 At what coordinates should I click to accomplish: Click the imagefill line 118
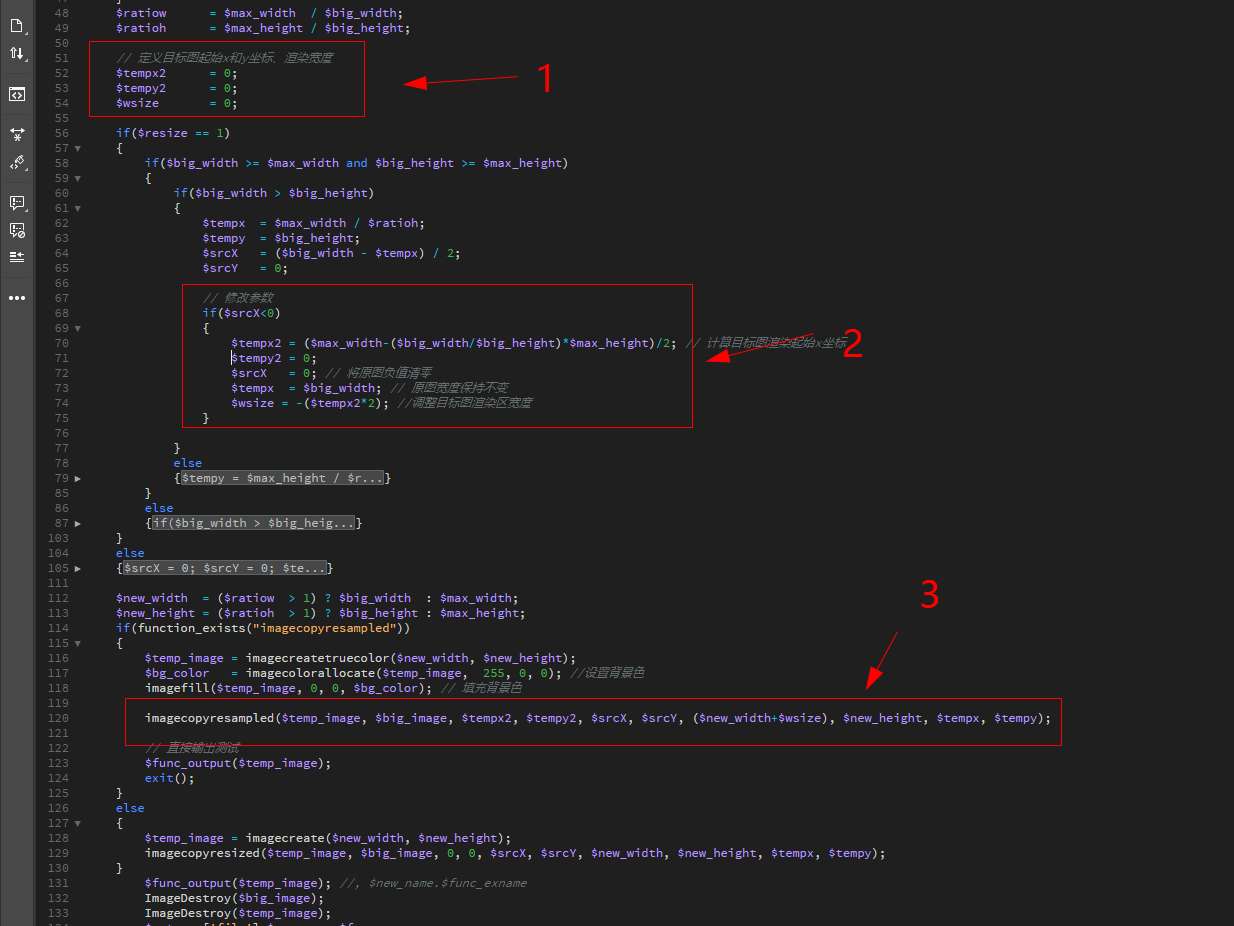point(289,688)
